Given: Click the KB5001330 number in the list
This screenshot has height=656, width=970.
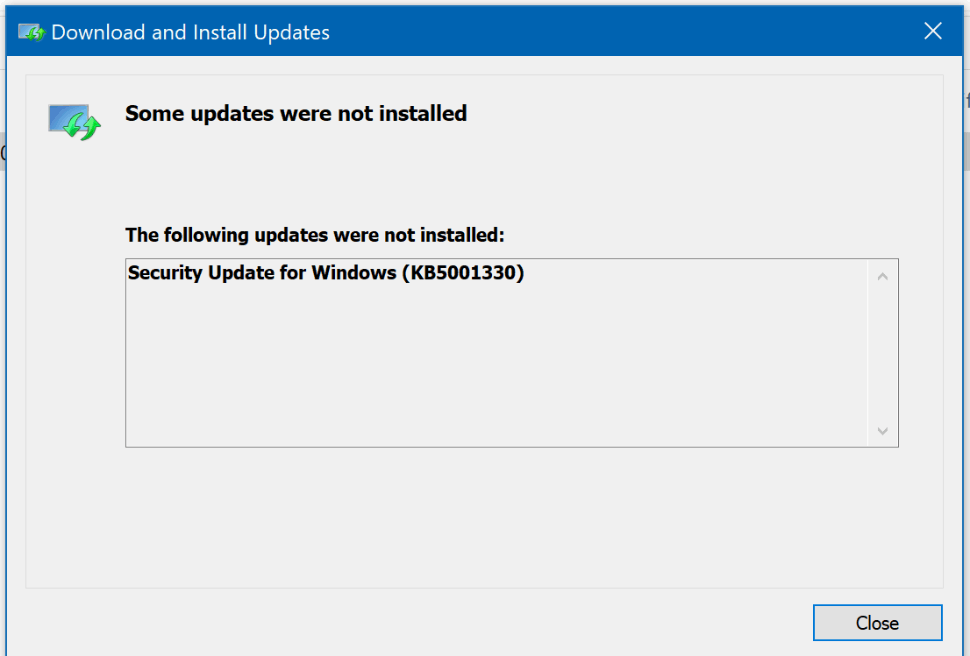Looking at the screenshot, I should (463, 273).
